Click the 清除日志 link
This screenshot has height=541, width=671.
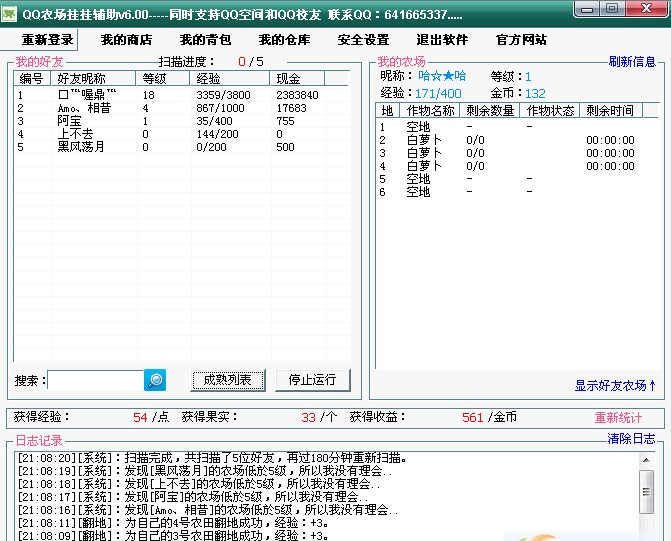point(632,439)
